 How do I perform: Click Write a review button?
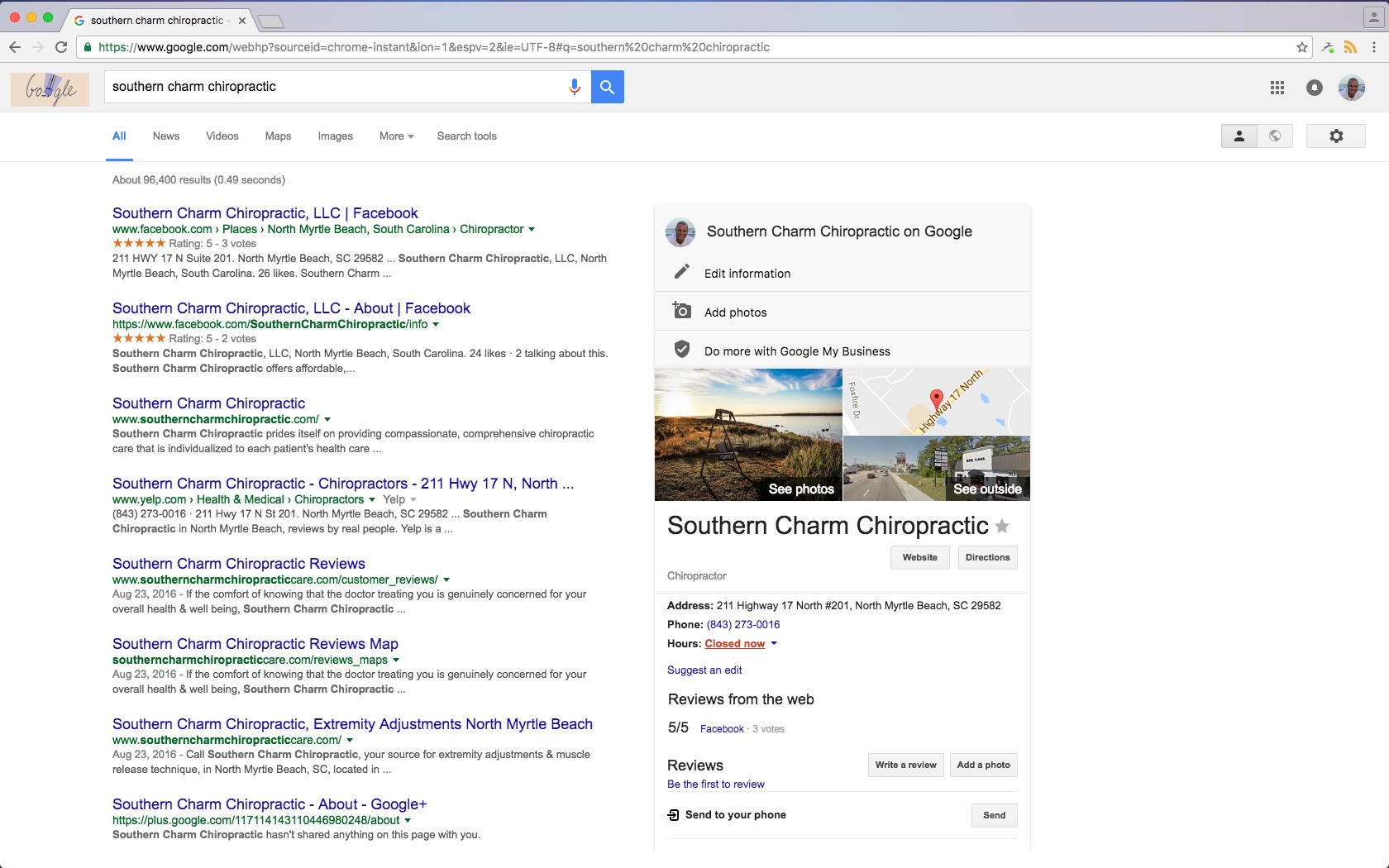pos(906,765)
